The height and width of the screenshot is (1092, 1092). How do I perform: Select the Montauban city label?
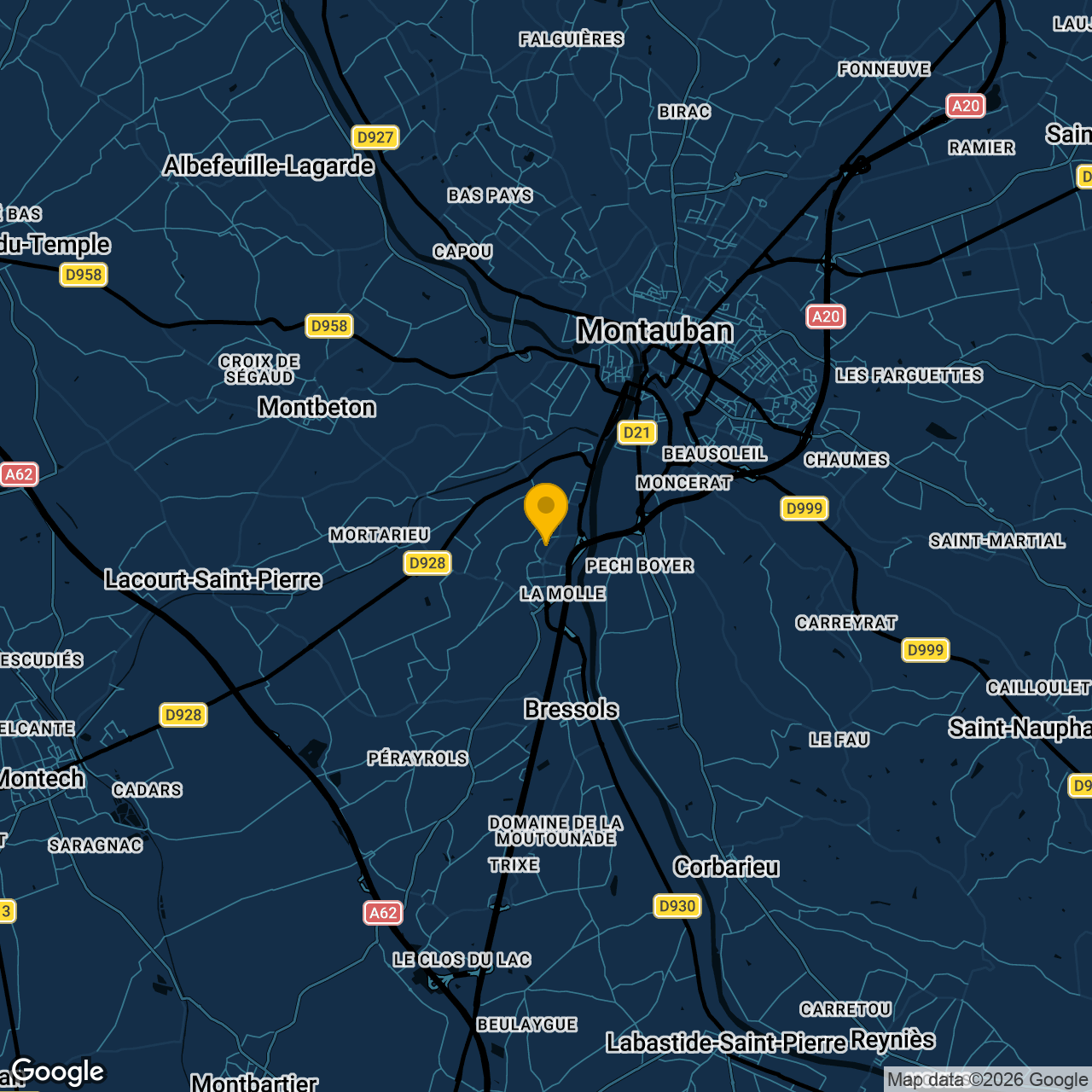click(655, 332)
